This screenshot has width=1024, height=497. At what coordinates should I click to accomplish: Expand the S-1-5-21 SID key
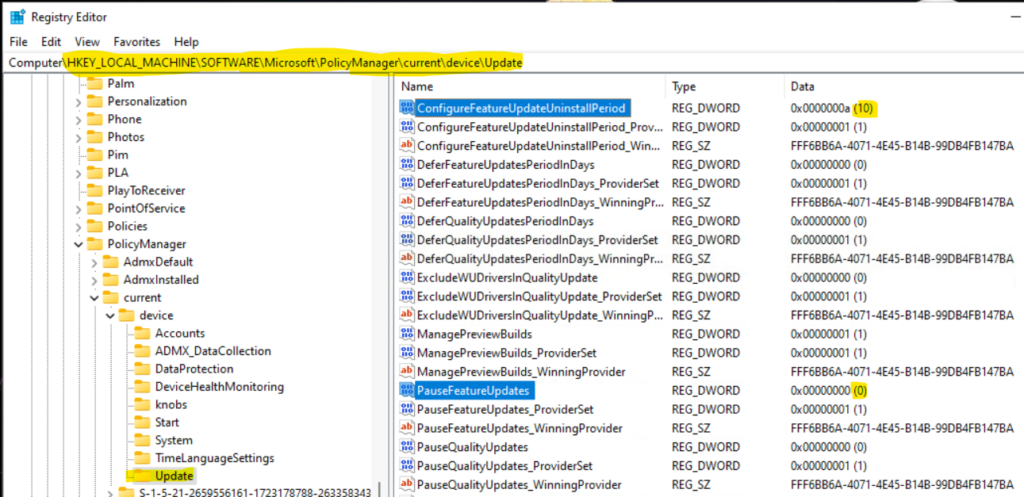tap(111, 492)
